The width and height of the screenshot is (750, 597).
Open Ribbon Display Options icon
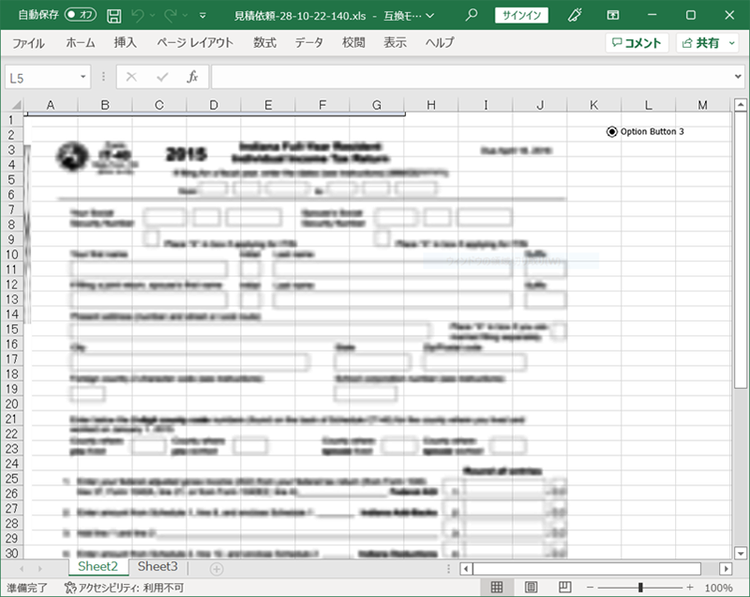(613, 15)
